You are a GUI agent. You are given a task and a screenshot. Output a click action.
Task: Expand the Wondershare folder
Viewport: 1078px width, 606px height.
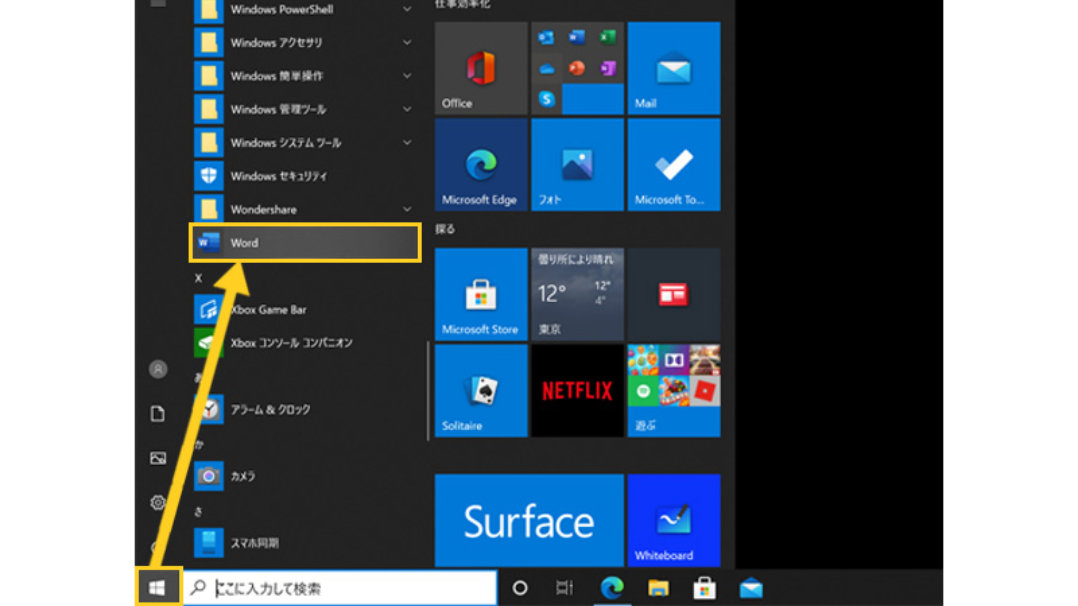point(407,209)
